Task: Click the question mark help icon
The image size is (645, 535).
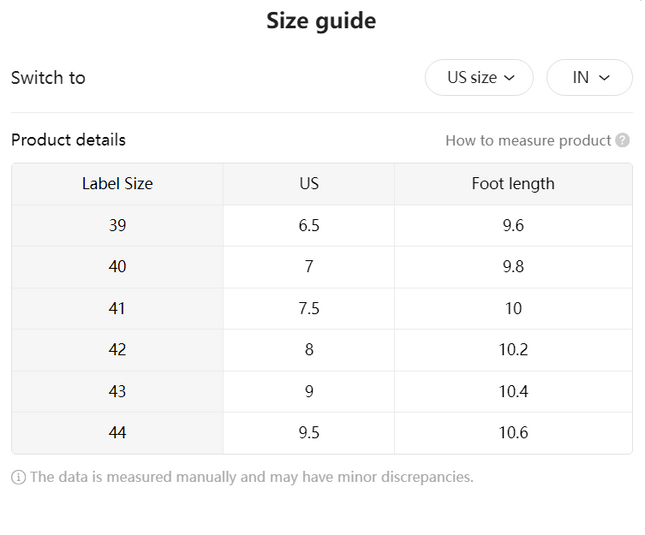Action: (622, 140)
